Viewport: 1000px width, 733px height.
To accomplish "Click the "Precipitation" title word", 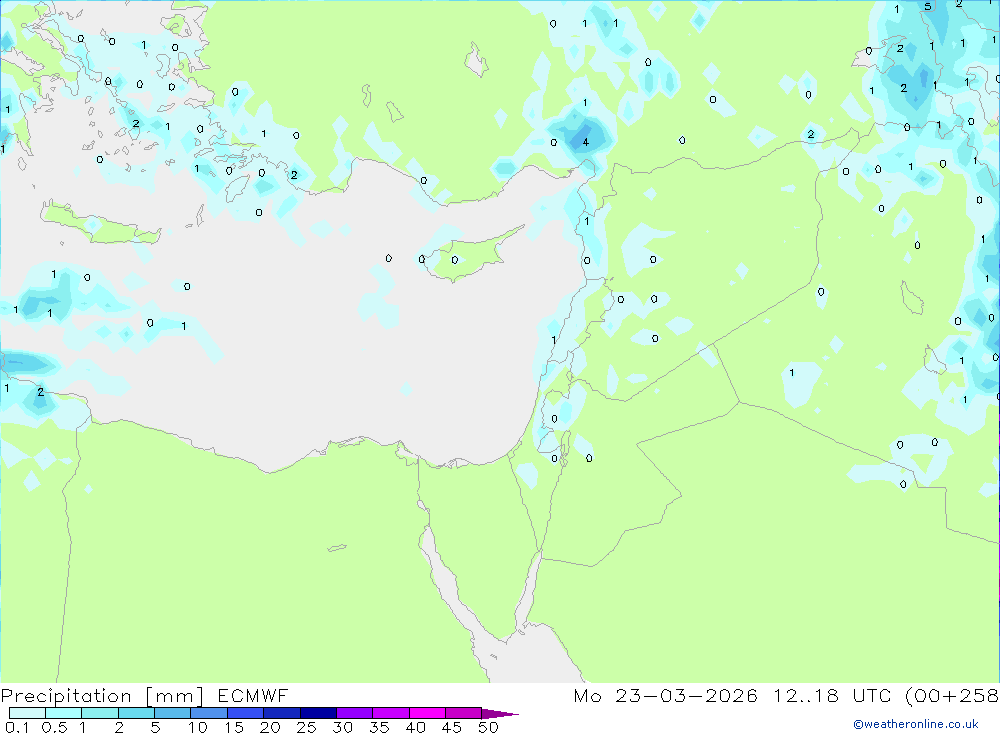I will [x=66, y=695].
